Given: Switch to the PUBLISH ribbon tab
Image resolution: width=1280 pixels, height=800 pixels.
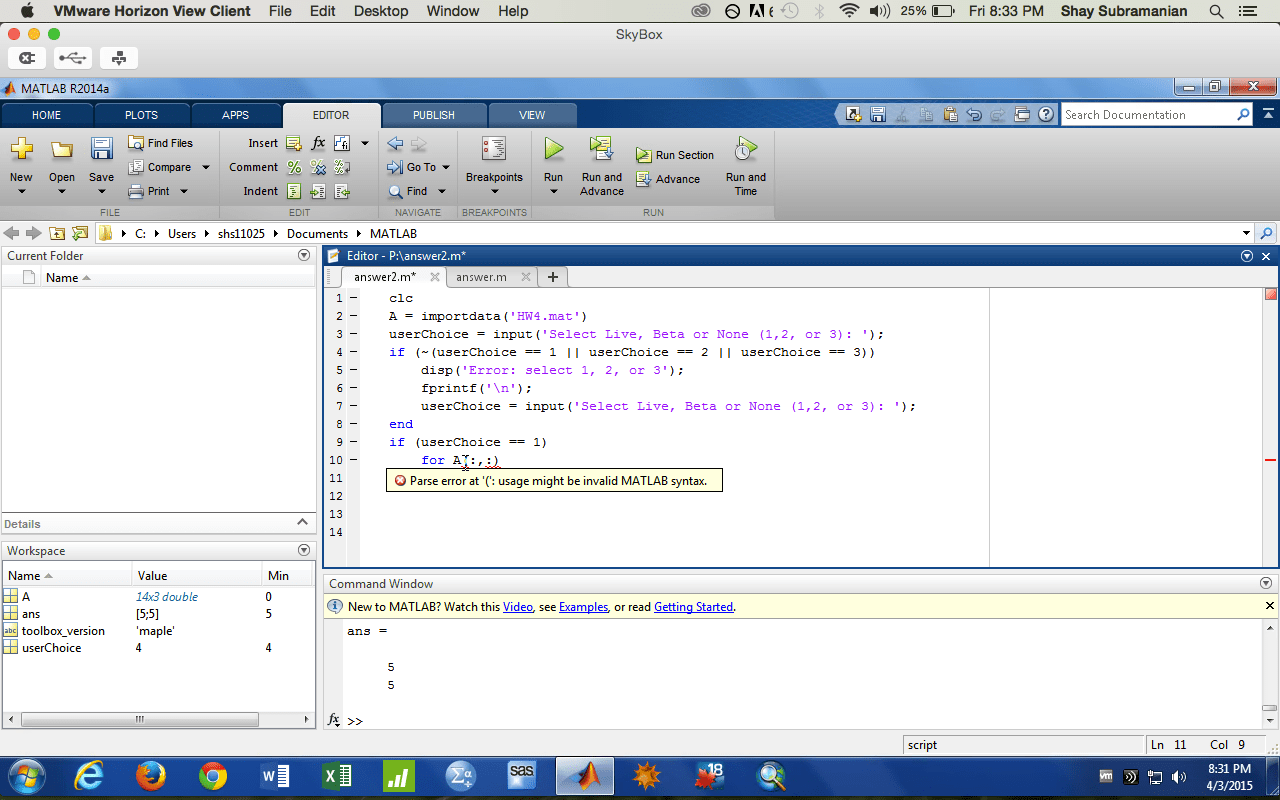Looking at the screenshot, I should (433, 114).
